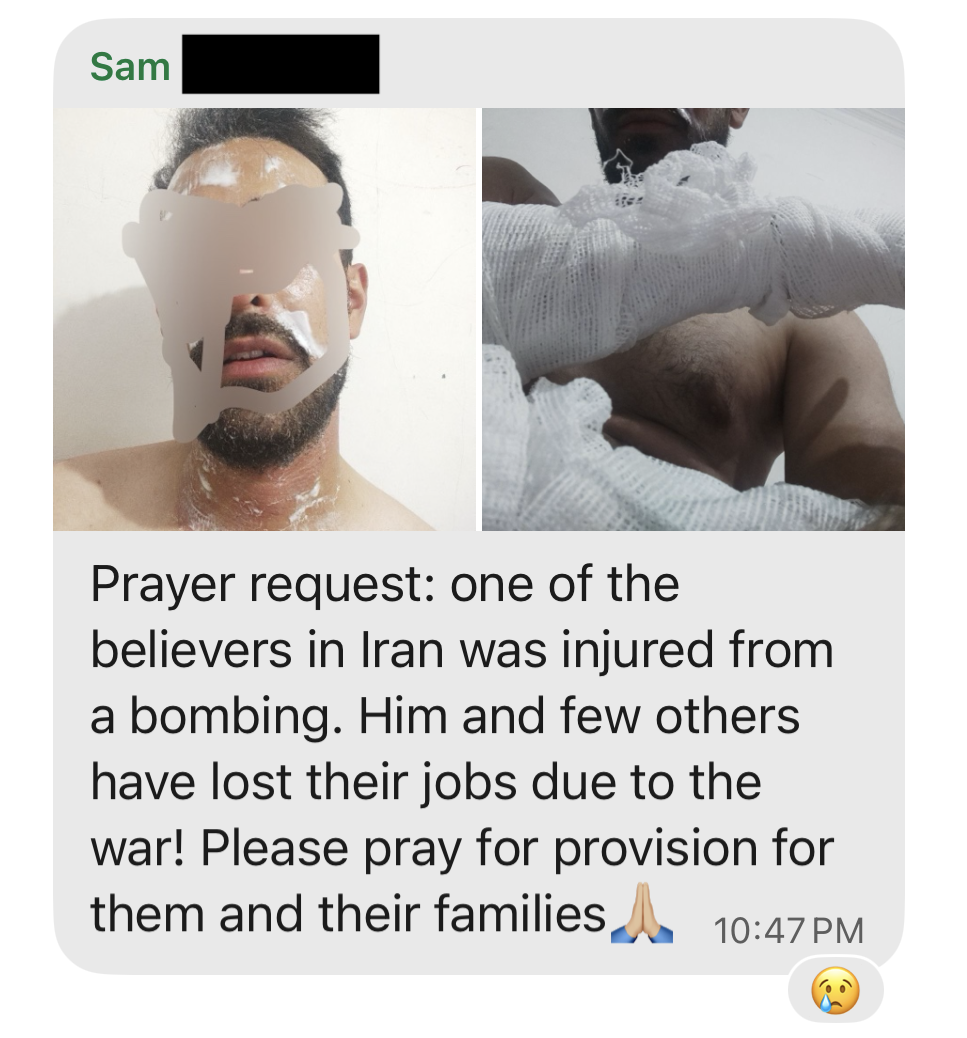Viewport: 967px width, 1038px height.
Task: Select the word "families" before the emoji
Action: coord(520,914)
